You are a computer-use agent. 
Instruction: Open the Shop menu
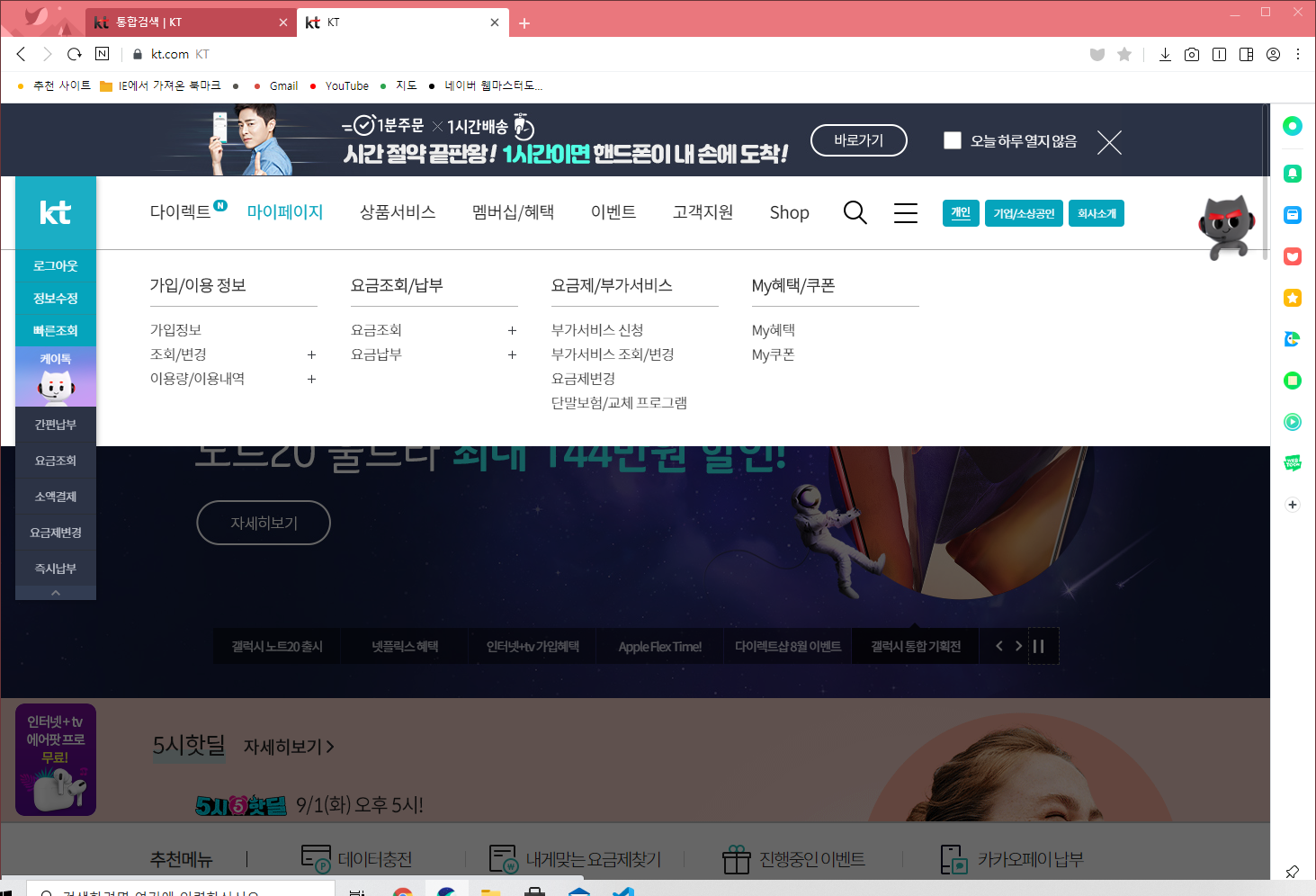click(790, 212)
